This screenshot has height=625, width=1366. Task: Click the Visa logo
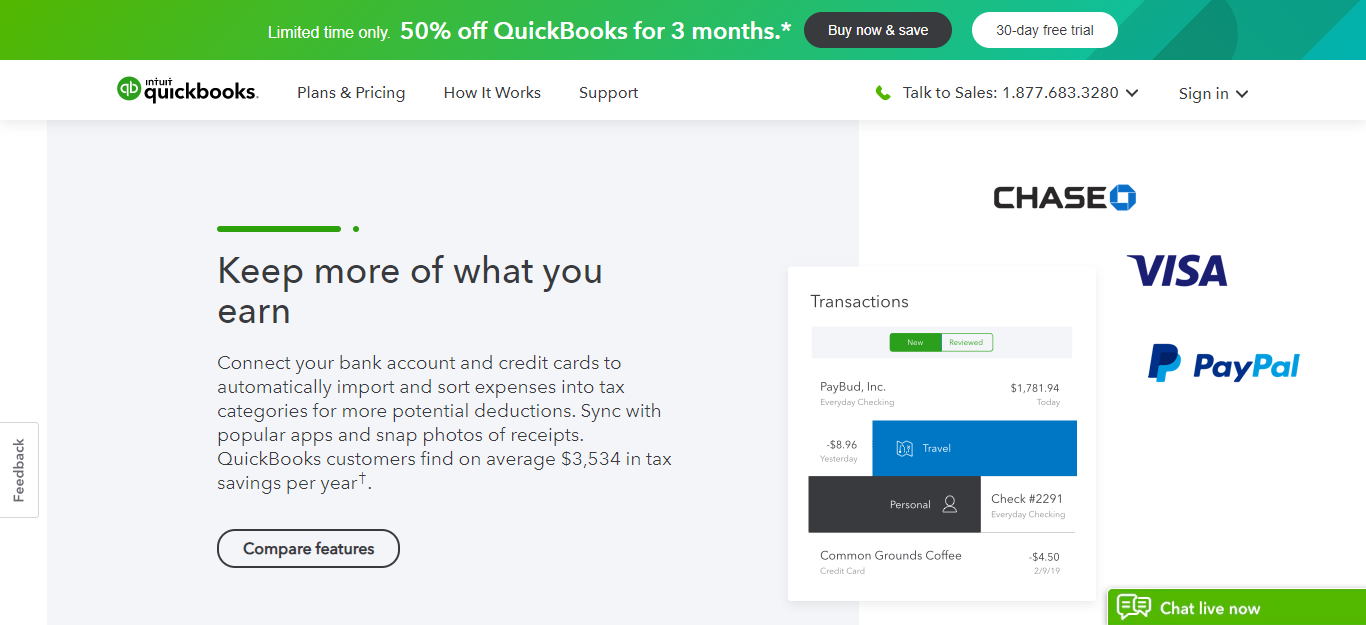tap(1177, 271)
